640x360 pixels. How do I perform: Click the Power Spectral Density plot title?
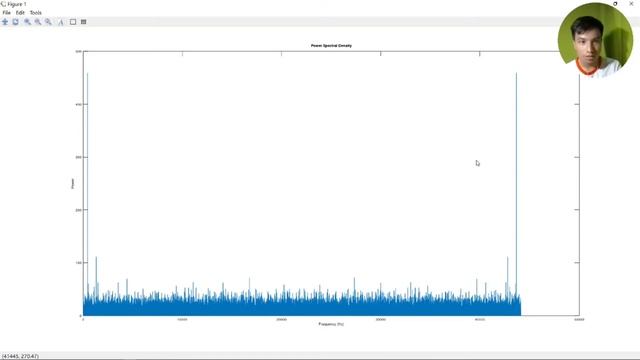(x=331, y=46)
